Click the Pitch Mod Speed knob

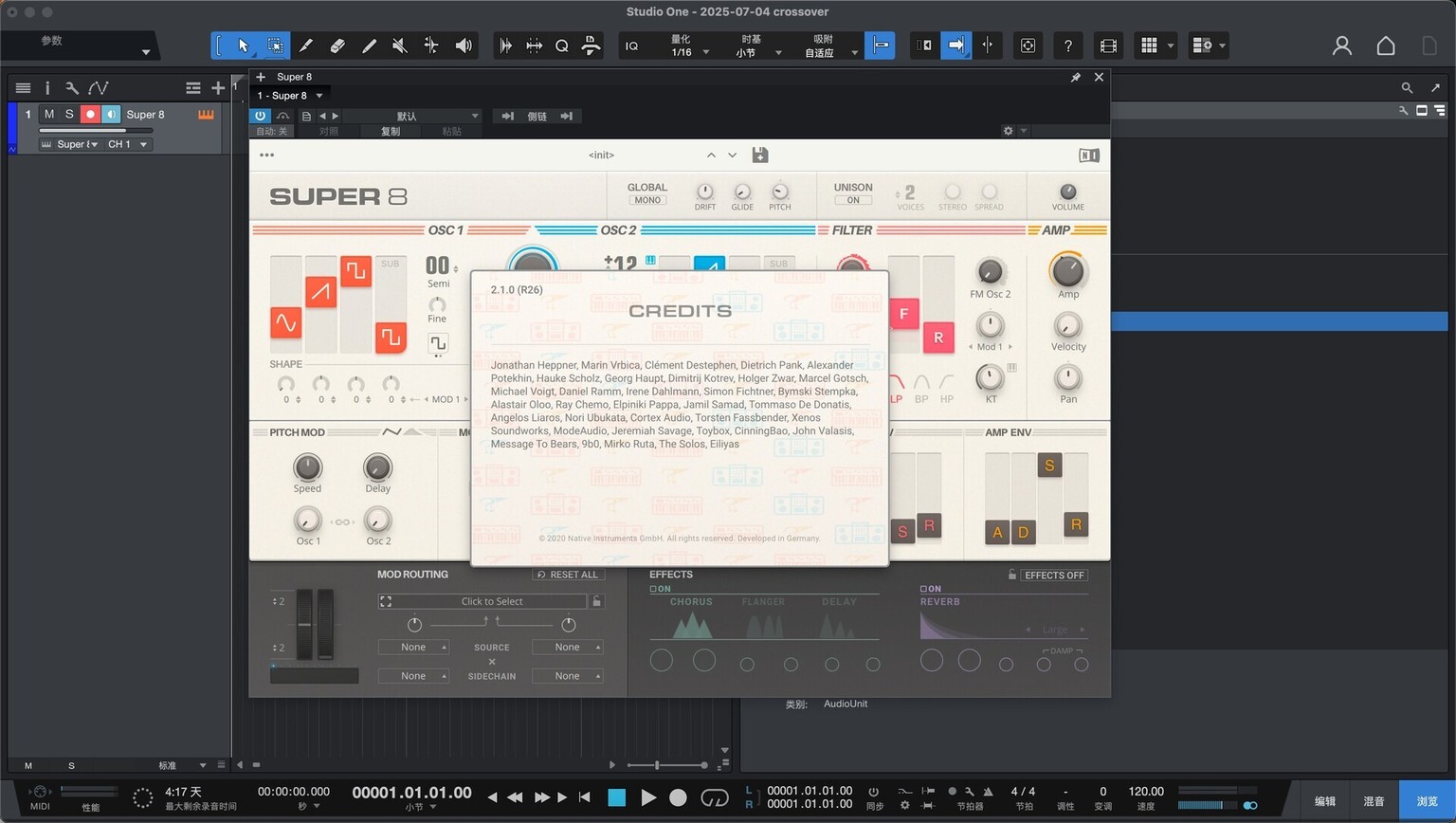(x=307, y=466)
